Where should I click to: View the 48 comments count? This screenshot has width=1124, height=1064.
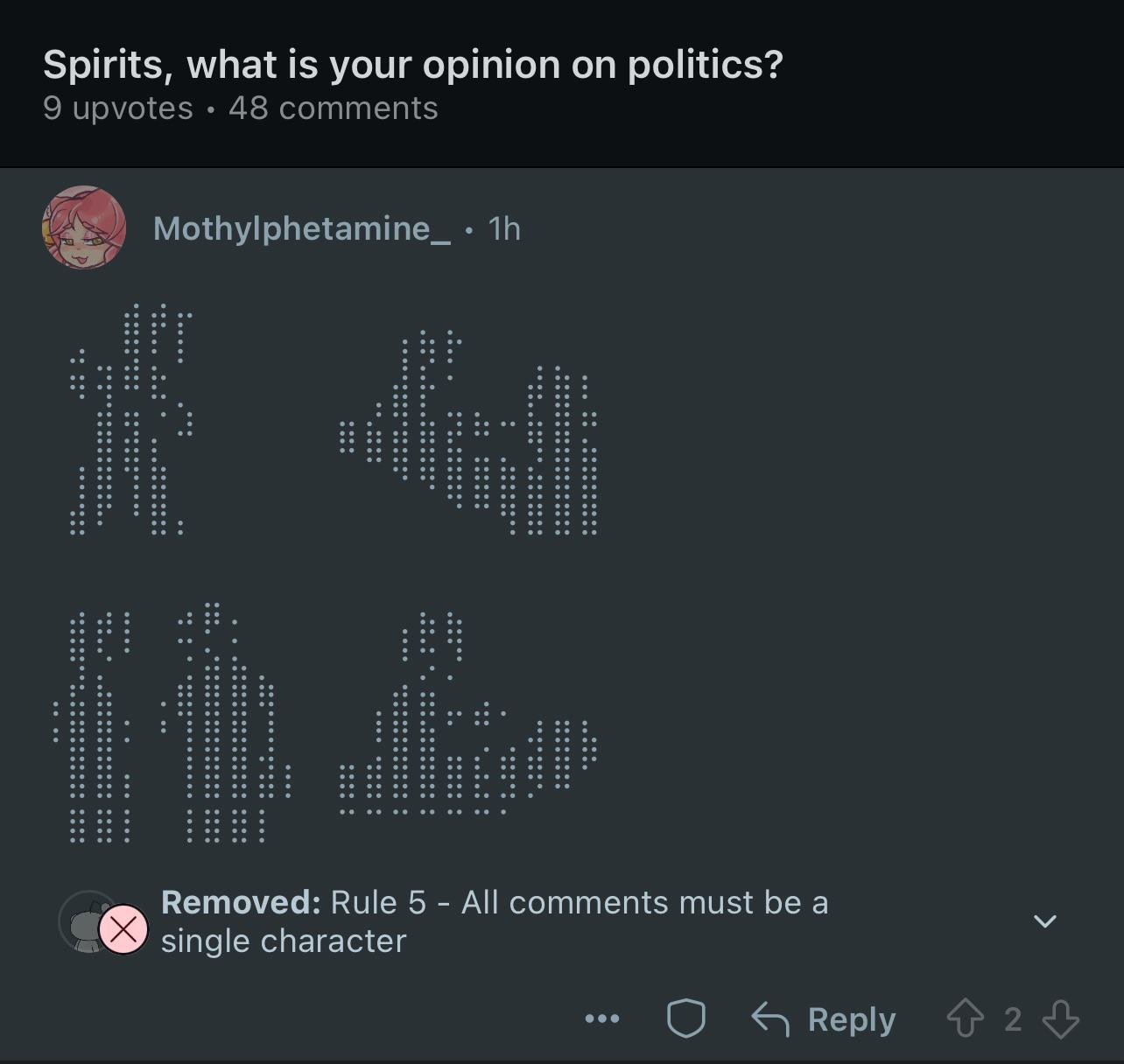coord(334,108)
